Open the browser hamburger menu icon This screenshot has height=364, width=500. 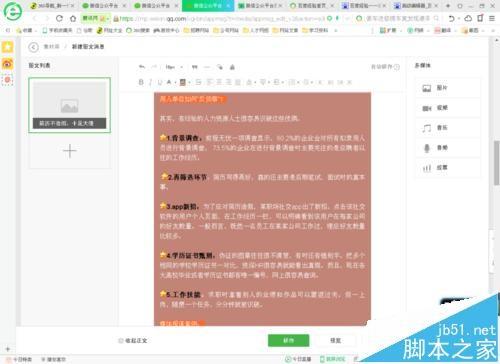pos(492,18)
